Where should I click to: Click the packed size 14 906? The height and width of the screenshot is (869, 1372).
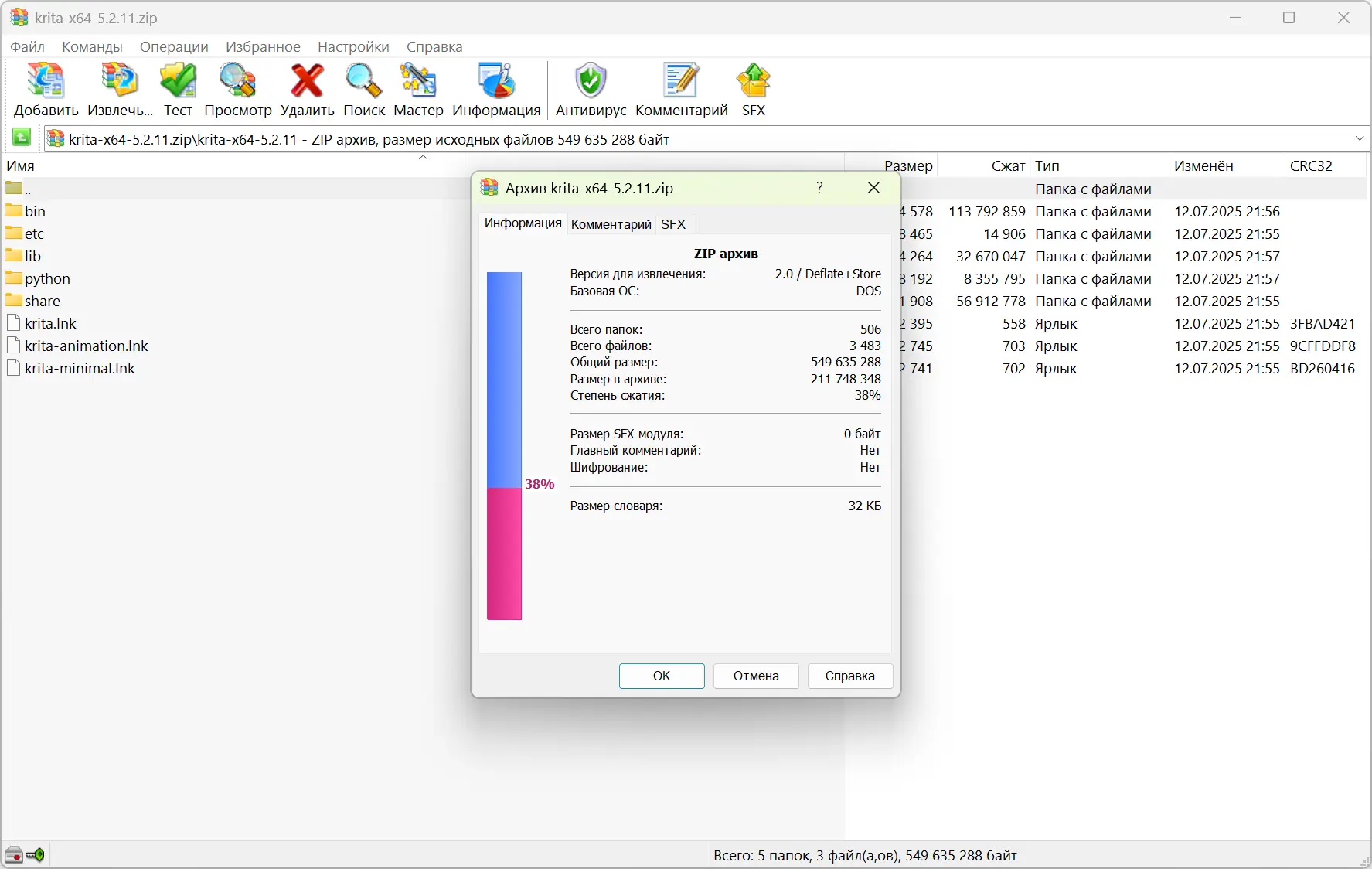[1005, 233]
